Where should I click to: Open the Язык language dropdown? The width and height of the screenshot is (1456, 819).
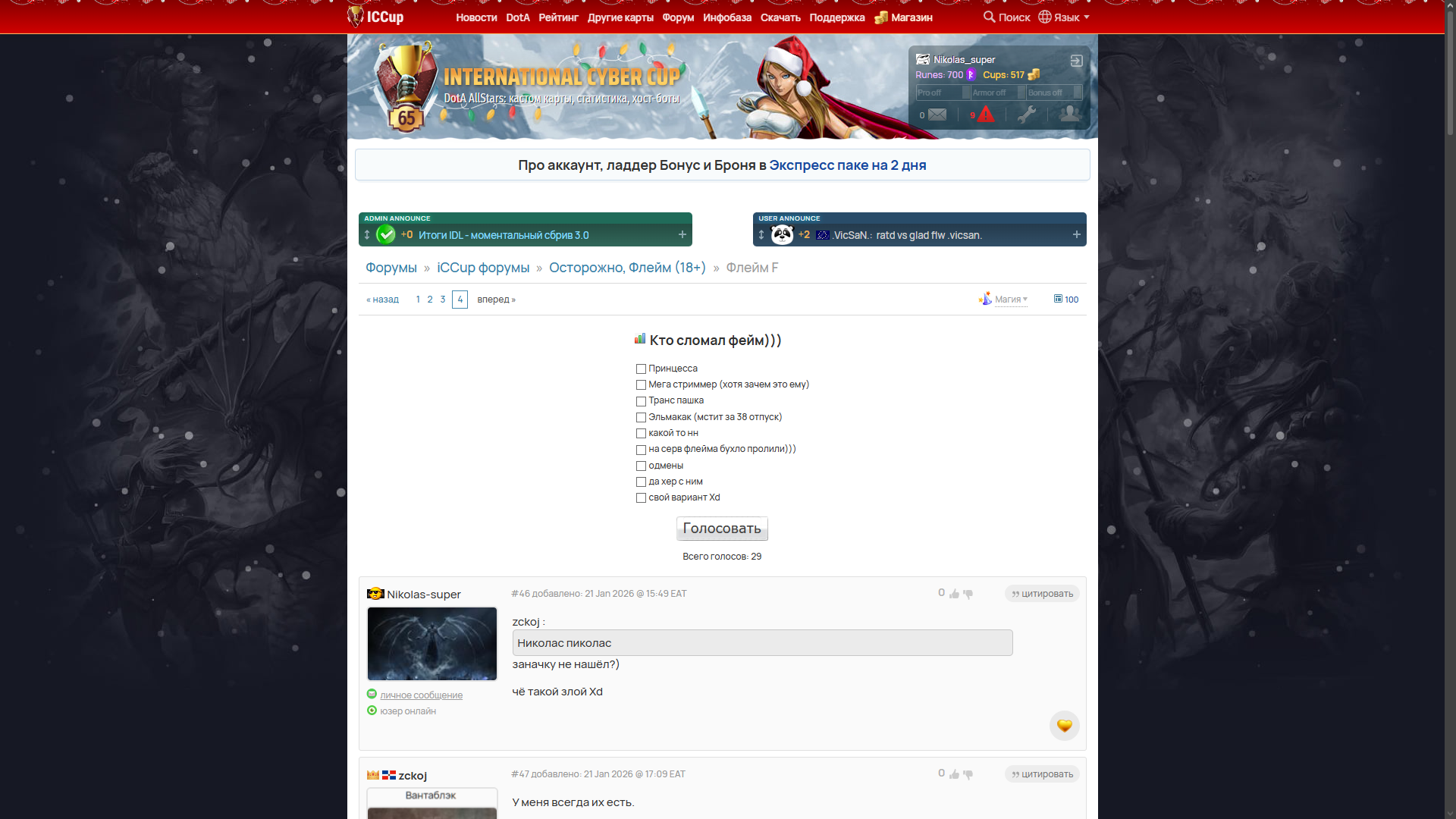pos(1064,17)
